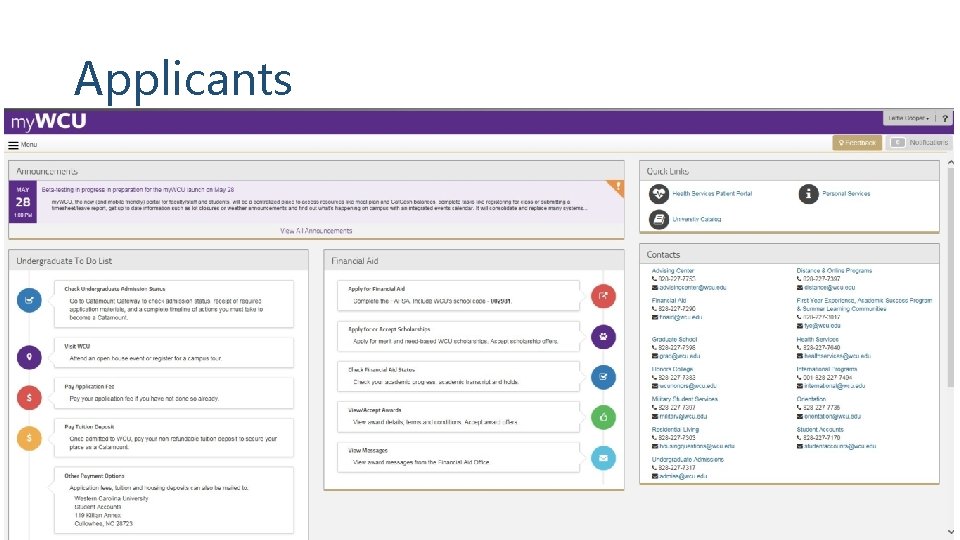
Task: Open the Visit WCU card
Action: click(174, 353)
